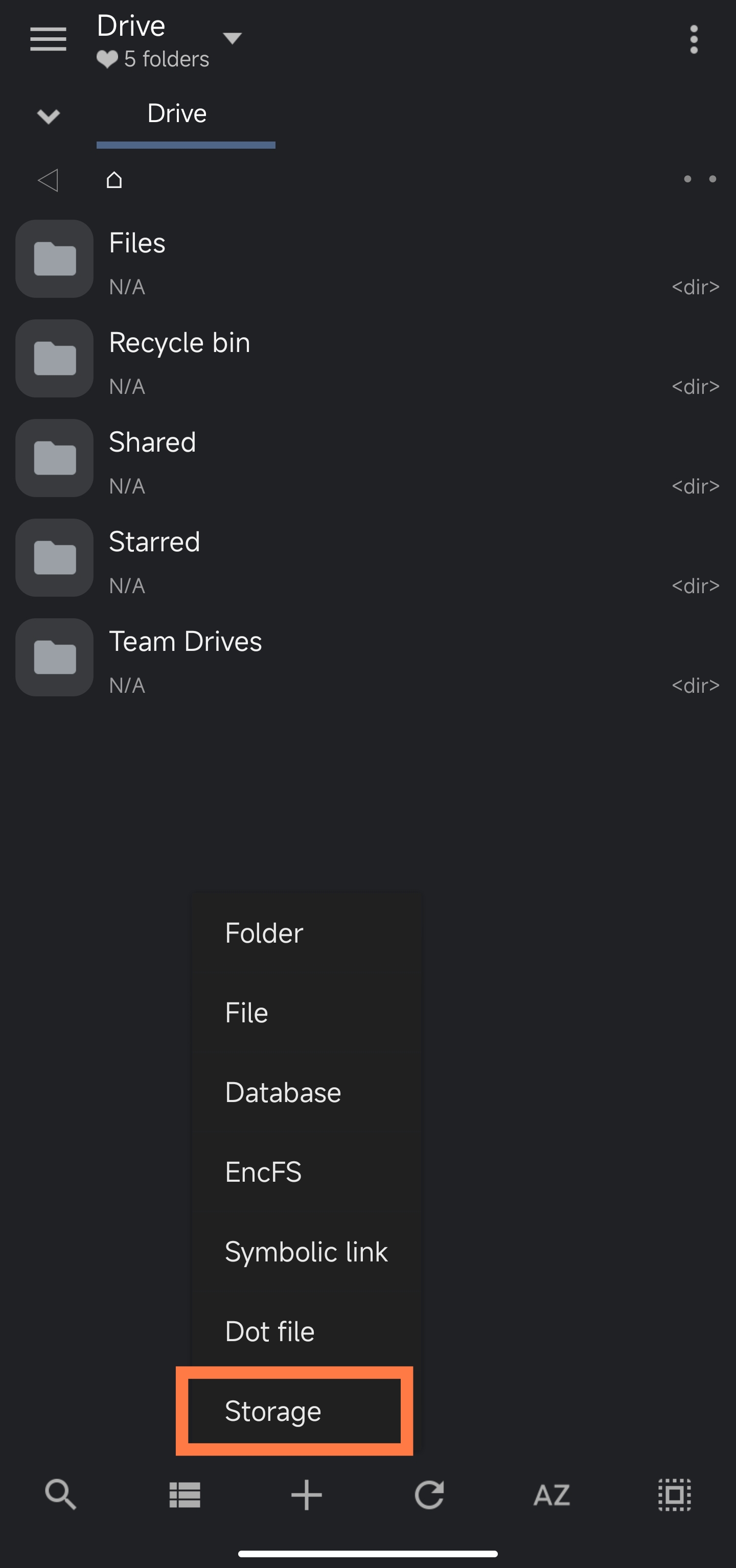Switch list view layout icon
736x1568 pixels.
point(185,1495)
